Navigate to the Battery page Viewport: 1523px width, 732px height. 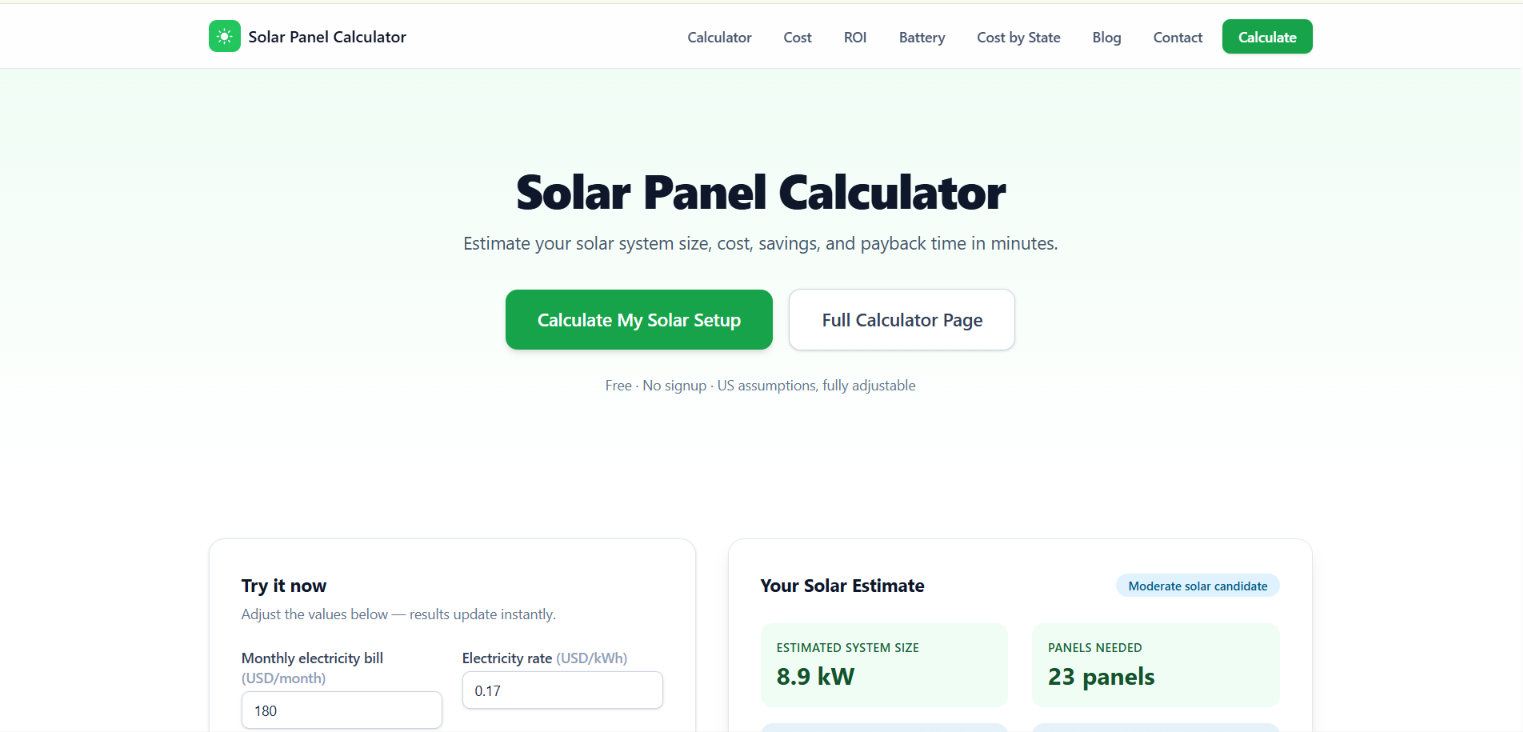click(922, 37)
